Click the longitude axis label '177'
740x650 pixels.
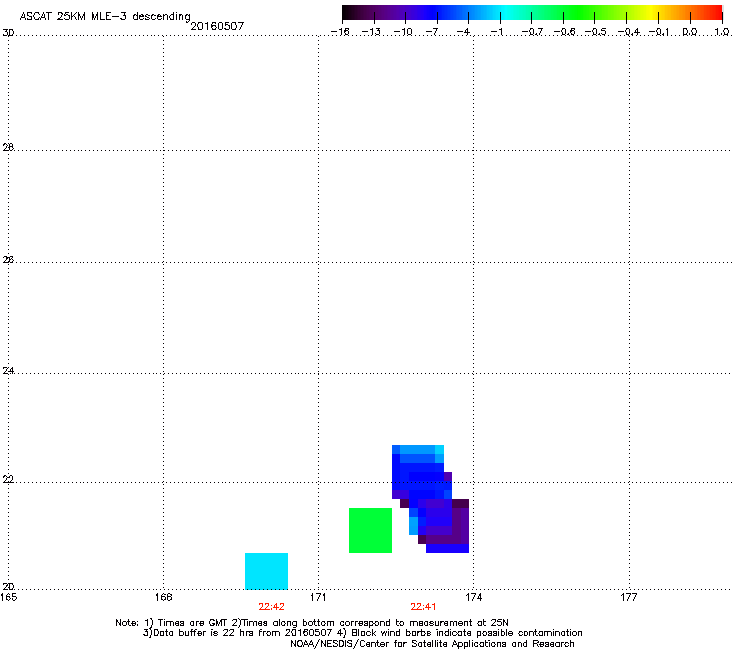click(629, 597)
